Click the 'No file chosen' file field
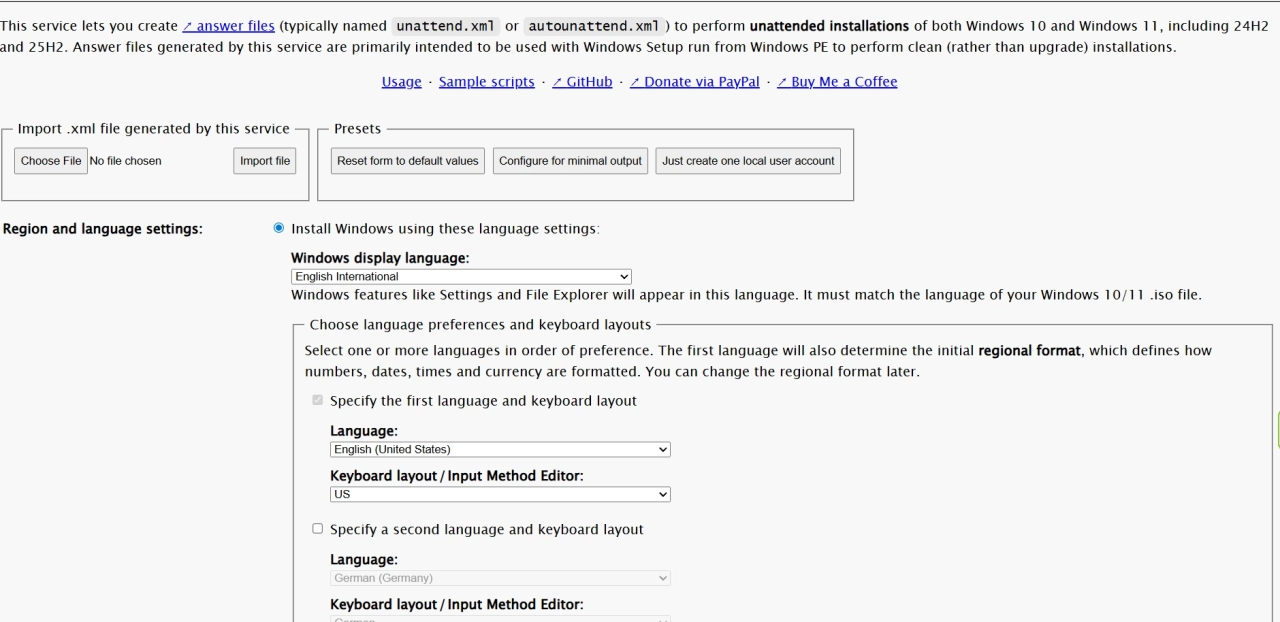Viewport: 1280px width, 622px height. coord(126,161)
